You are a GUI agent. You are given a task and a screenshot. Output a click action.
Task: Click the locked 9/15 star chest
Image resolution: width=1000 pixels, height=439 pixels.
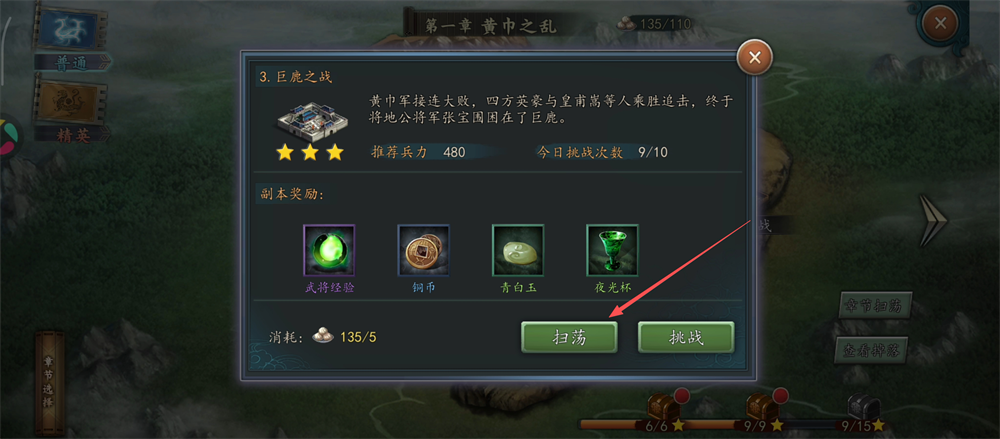coord(864,406)
